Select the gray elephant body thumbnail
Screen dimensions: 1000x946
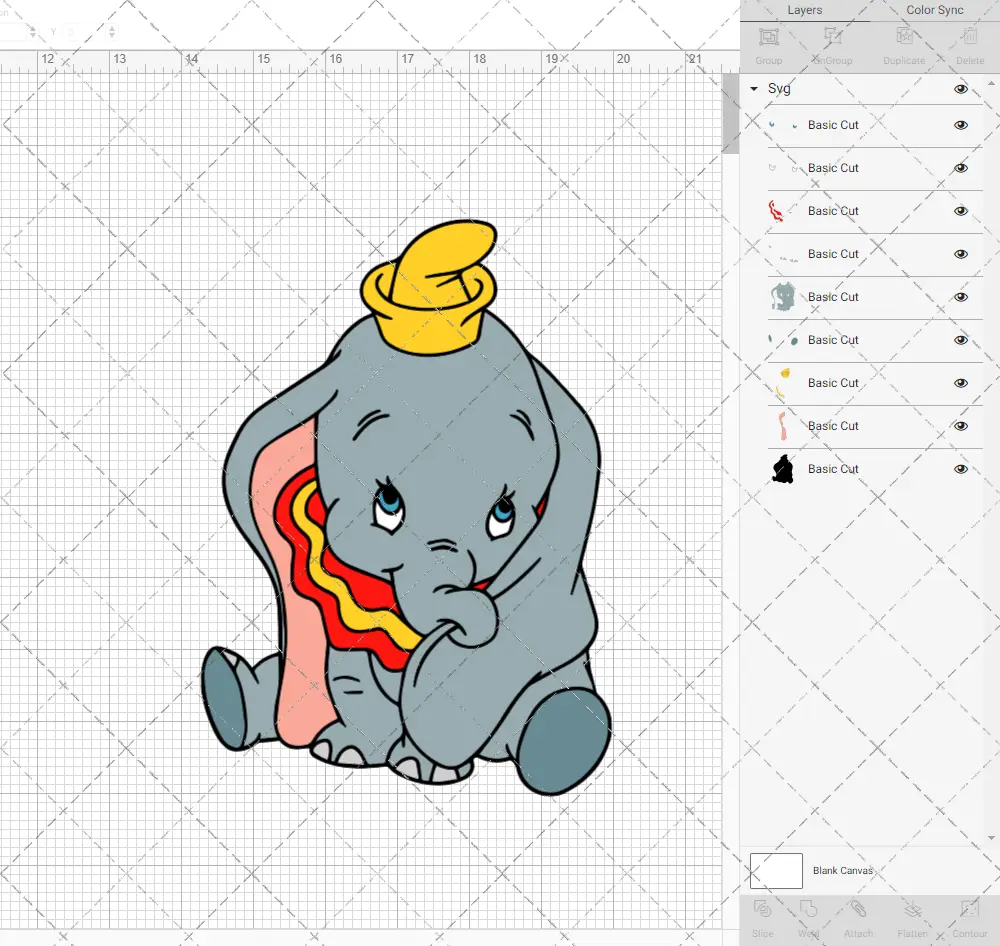click(783, 297)
